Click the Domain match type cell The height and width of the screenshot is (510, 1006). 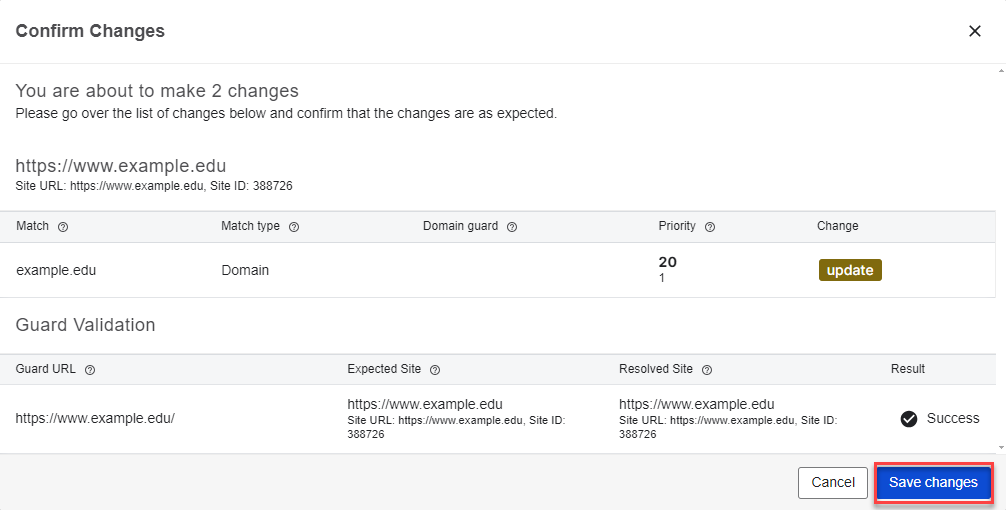coord(245,270)
